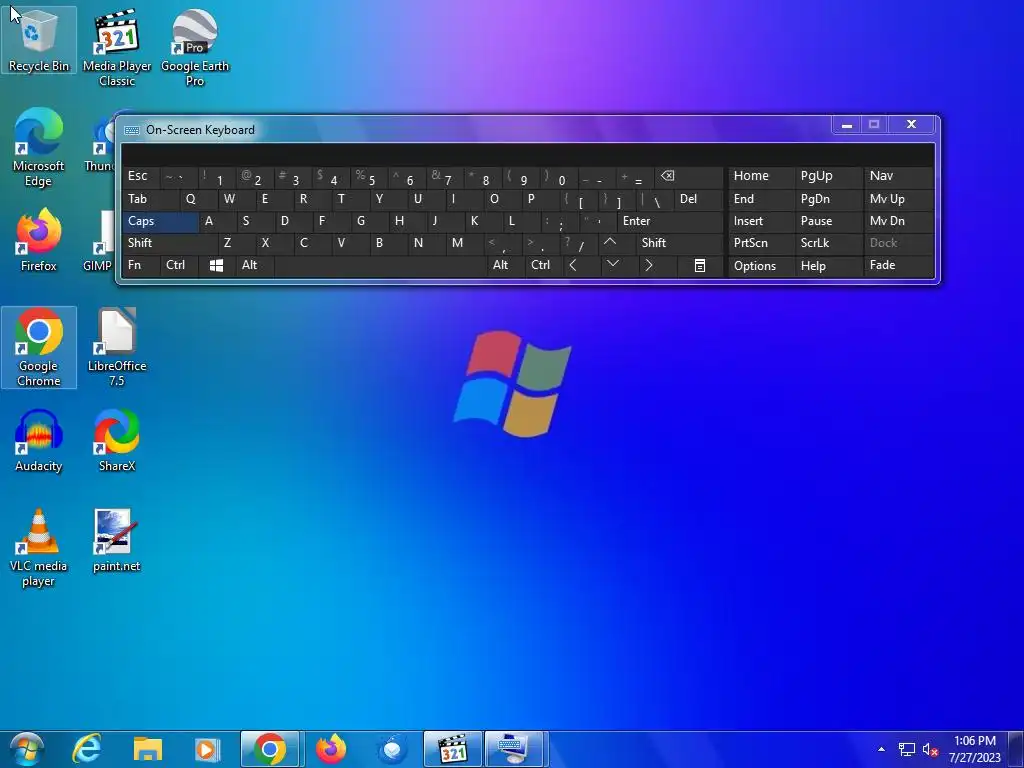Open Internet Explorer from the taskbar
This screenshot has height=768, width=1024.
(x=87, y=749)
